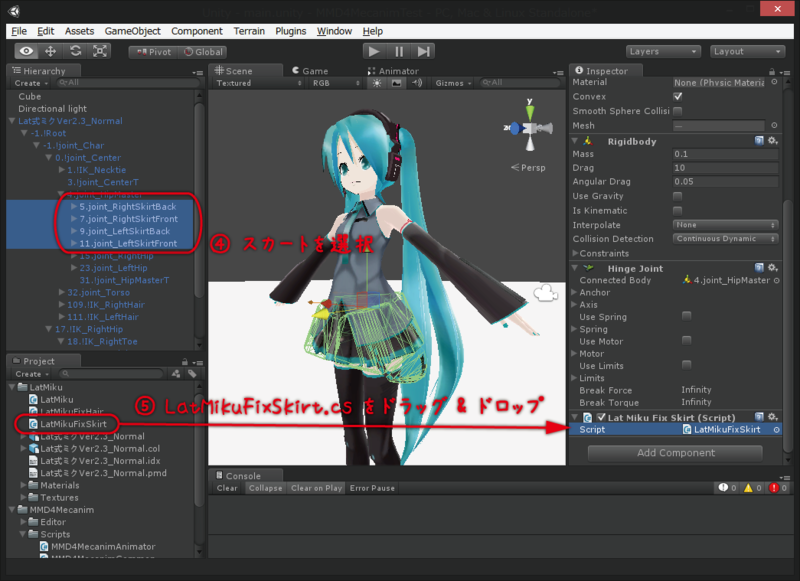Image resolution: width=800 pixels, height=581 pixels.
Task: Toggle the console error count icon
Action: click(778, 488)
